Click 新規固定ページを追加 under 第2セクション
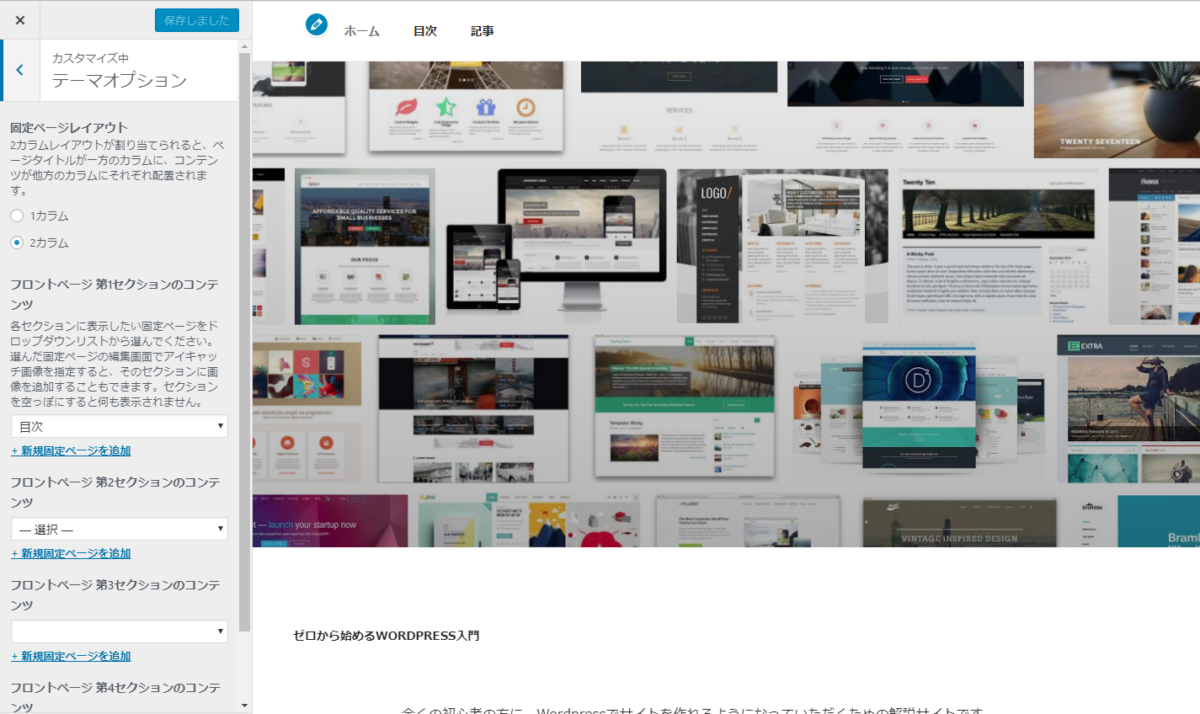The height and width of the screenshot is (714, 1200). coord(71,554)
